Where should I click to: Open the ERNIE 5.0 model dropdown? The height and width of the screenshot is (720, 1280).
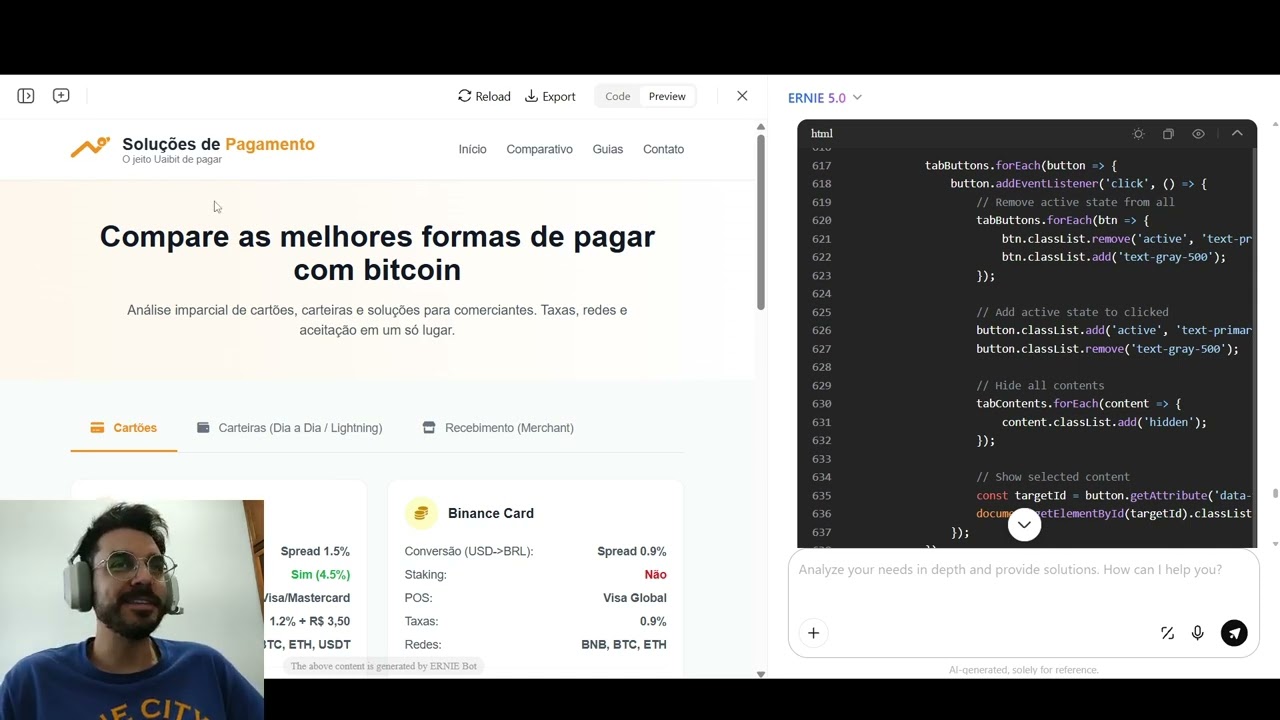pyautogui.click(x=825, y=97)
